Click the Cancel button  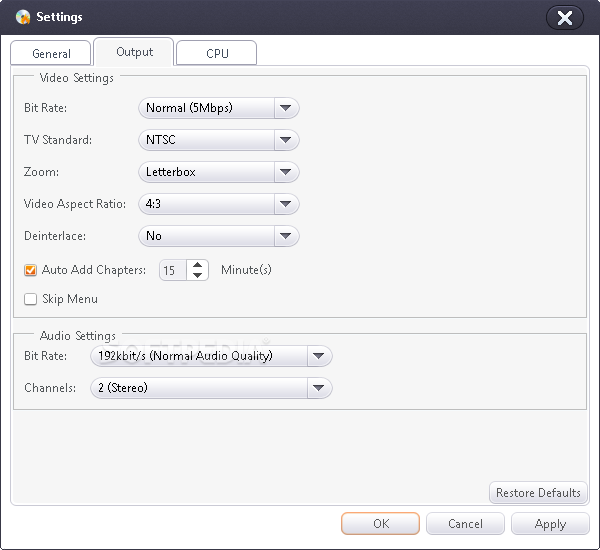click(465, 524)
